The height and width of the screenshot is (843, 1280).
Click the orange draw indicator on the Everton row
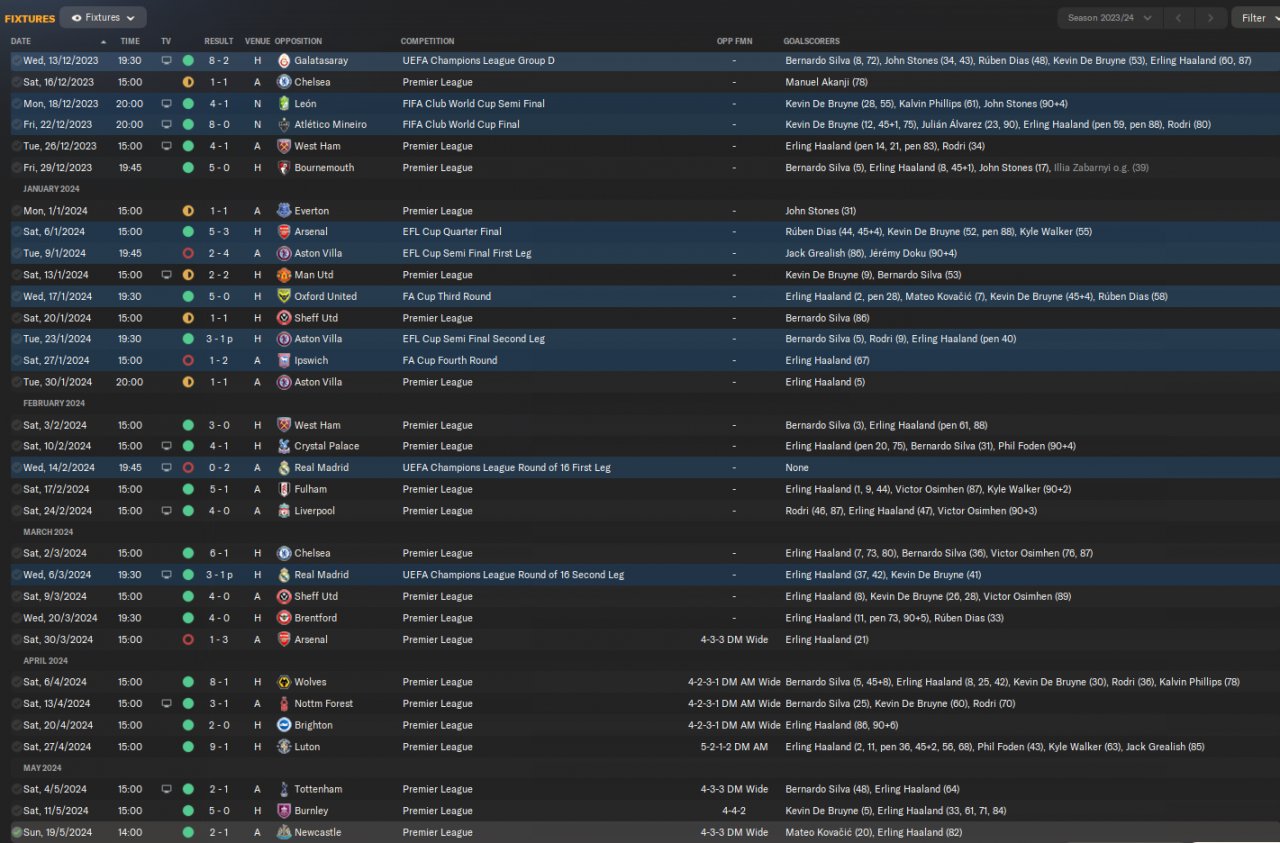tap(188, 211)
